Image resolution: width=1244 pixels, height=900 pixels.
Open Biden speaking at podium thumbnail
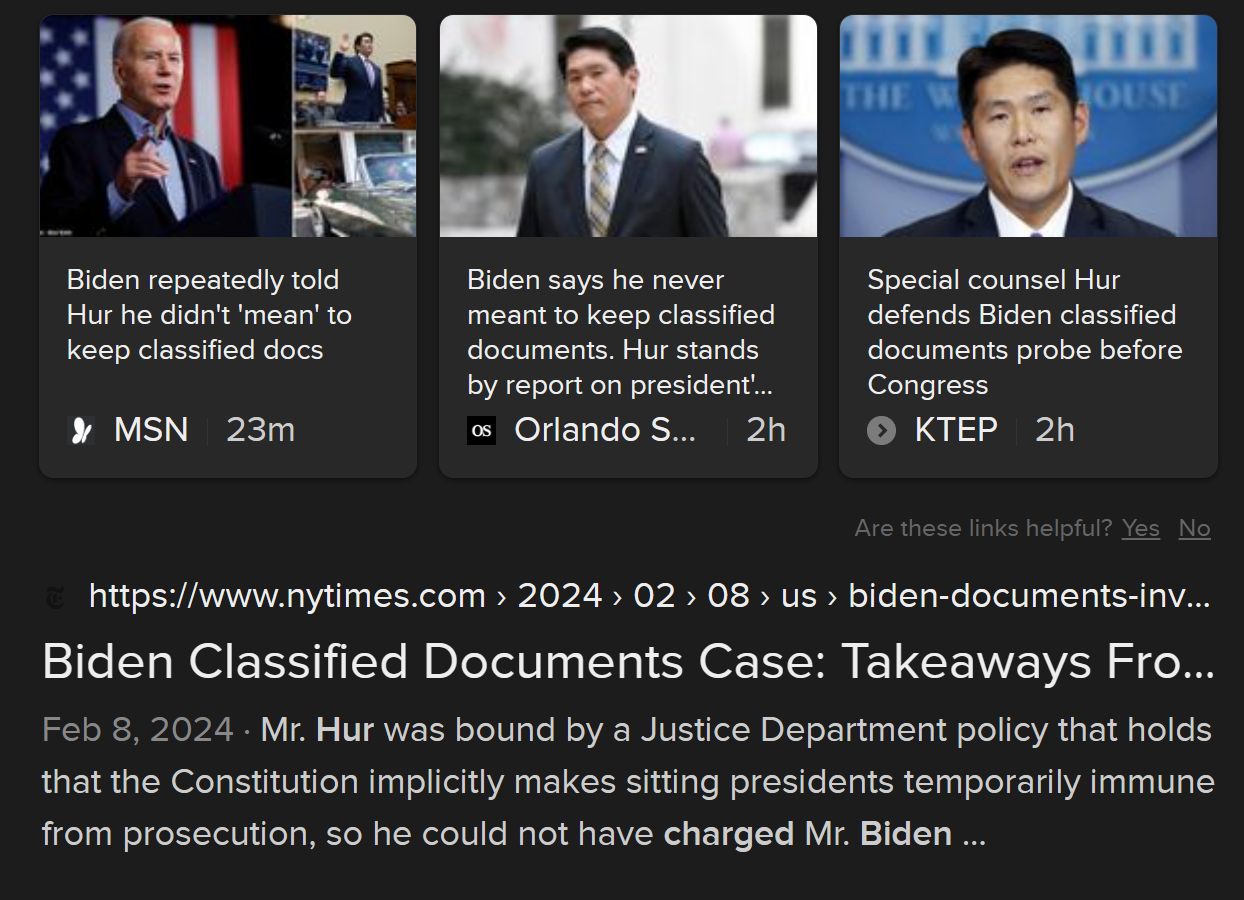coord(228,126)
